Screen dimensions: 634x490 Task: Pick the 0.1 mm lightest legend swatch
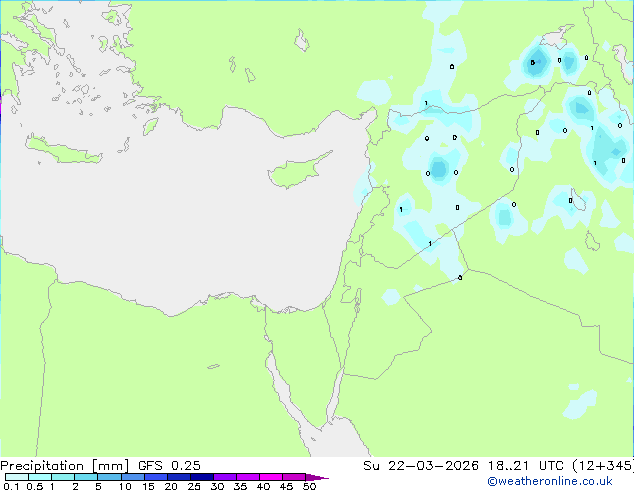(17, 477)
